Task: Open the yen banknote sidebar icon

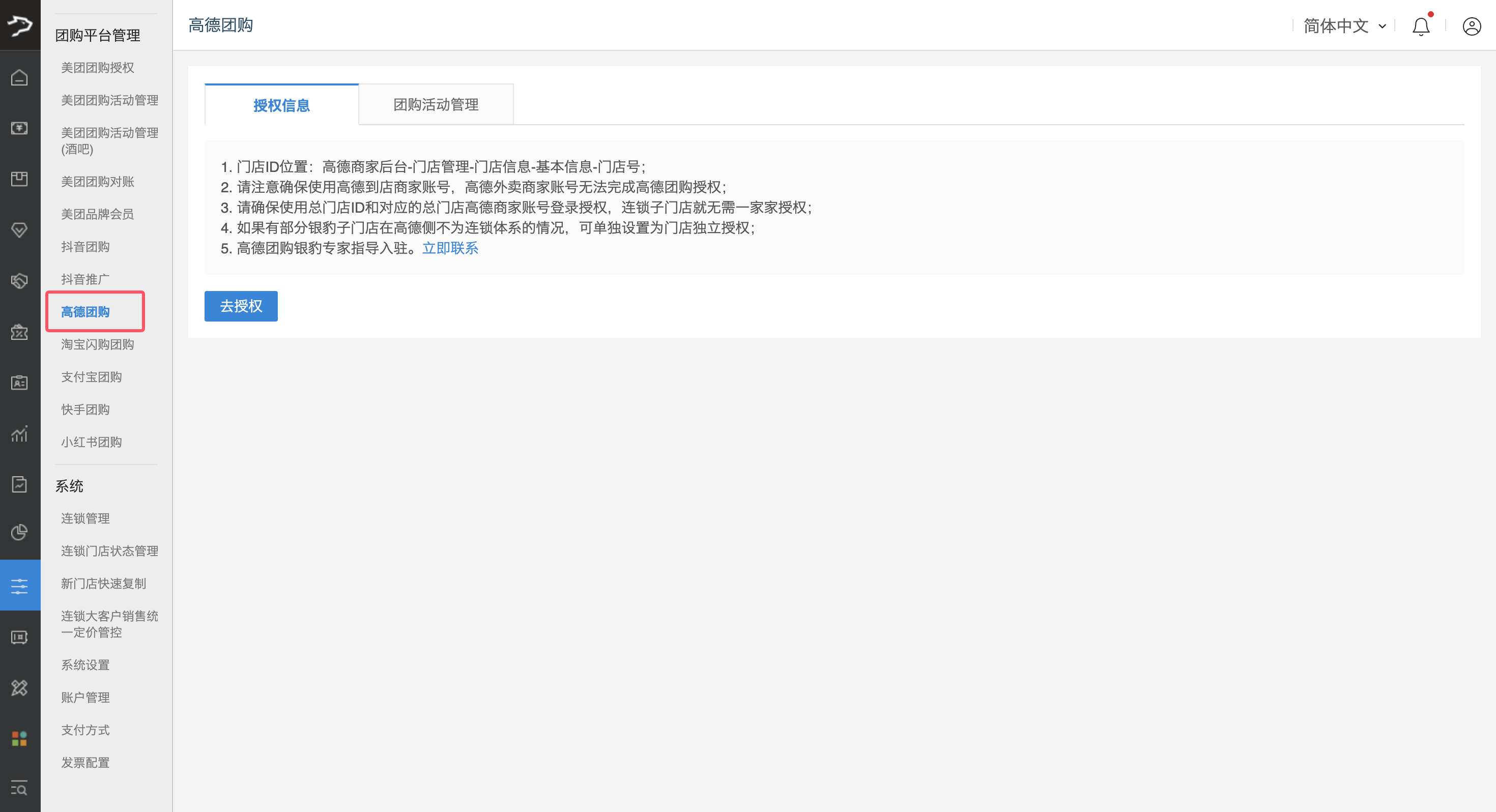Action: 19,128
